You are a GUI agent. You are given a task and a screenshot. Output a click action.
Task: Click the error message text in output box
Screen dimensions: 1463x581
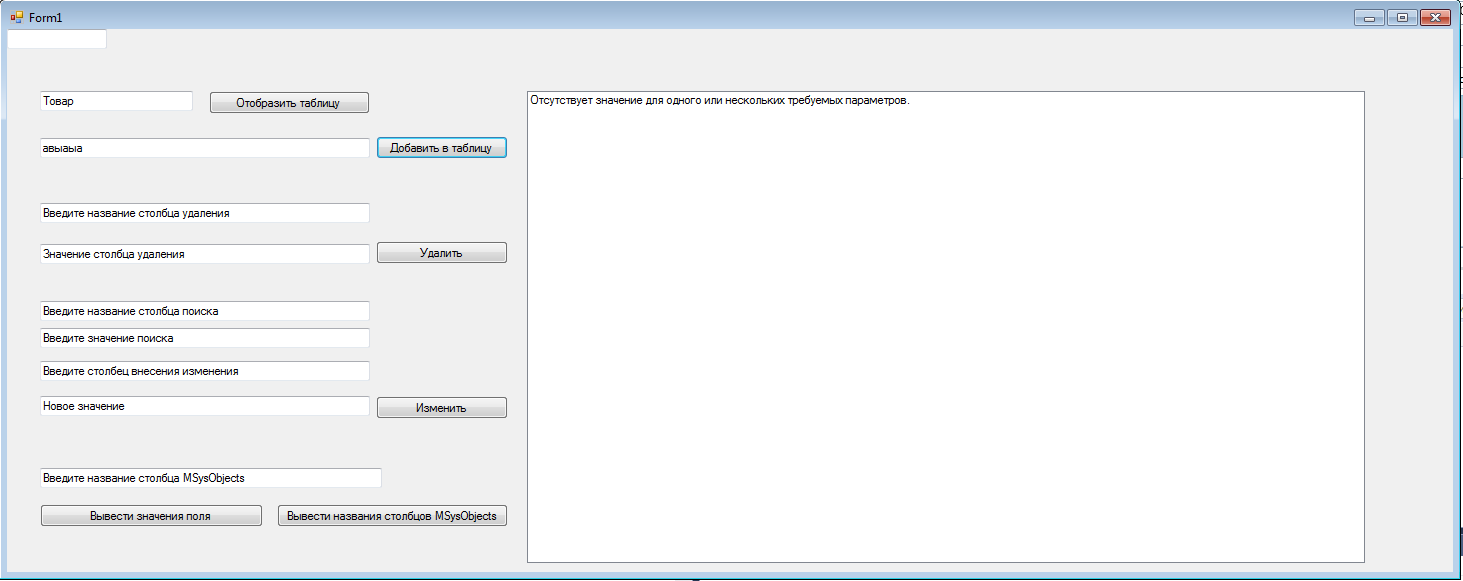(x=720, y=101)
